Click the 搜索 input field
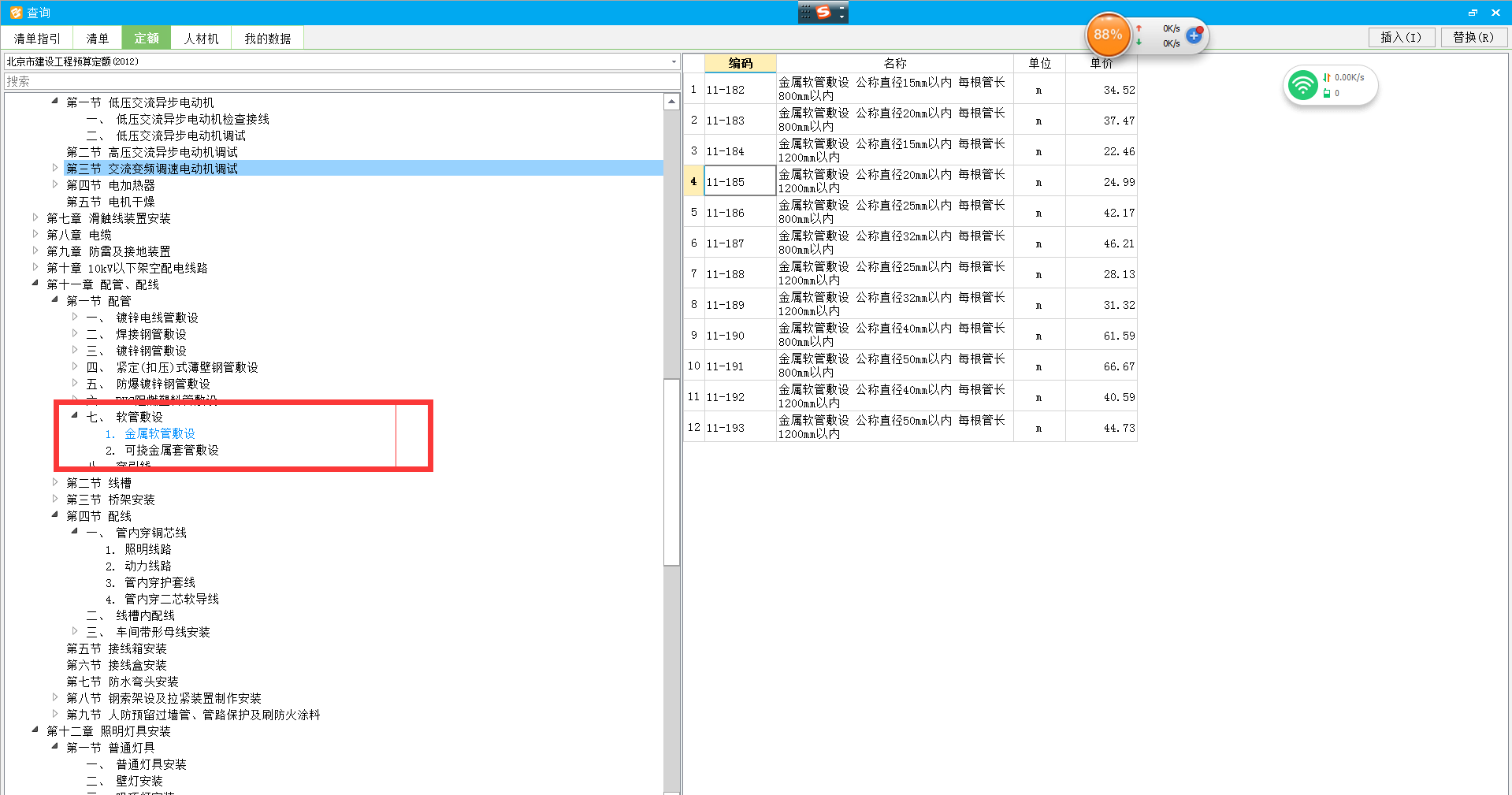This screenshot has width=1512, height=795. pos(342,81)
